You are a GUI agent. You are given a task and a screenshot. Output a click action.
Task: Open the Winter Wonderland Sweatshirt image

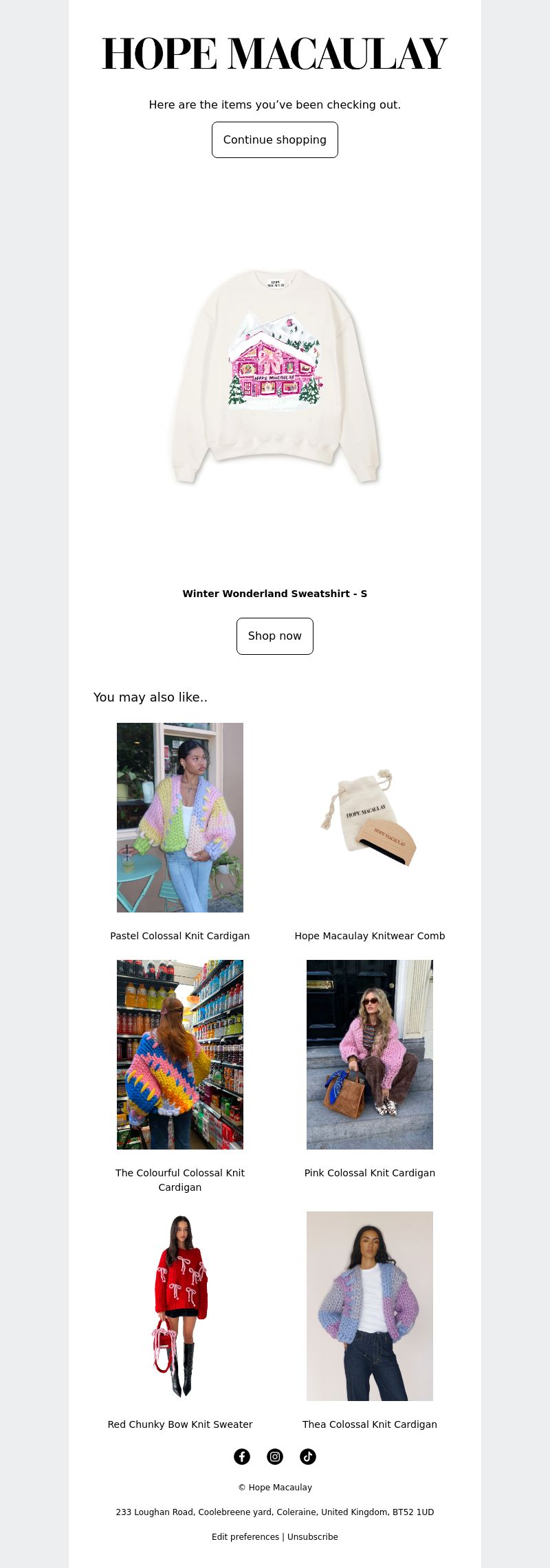point(275,377)
